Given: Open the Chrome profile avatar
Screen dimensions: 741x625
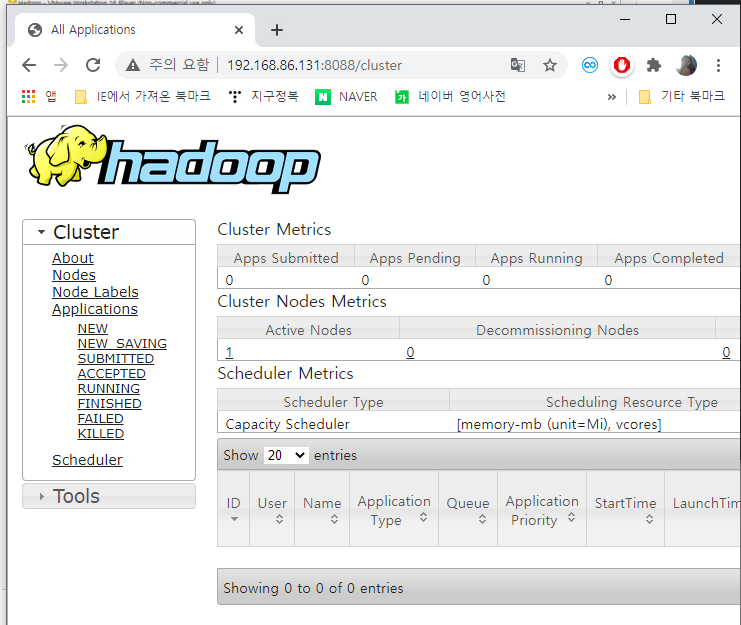Looking at the screenshot, I should tap(686, 65).
